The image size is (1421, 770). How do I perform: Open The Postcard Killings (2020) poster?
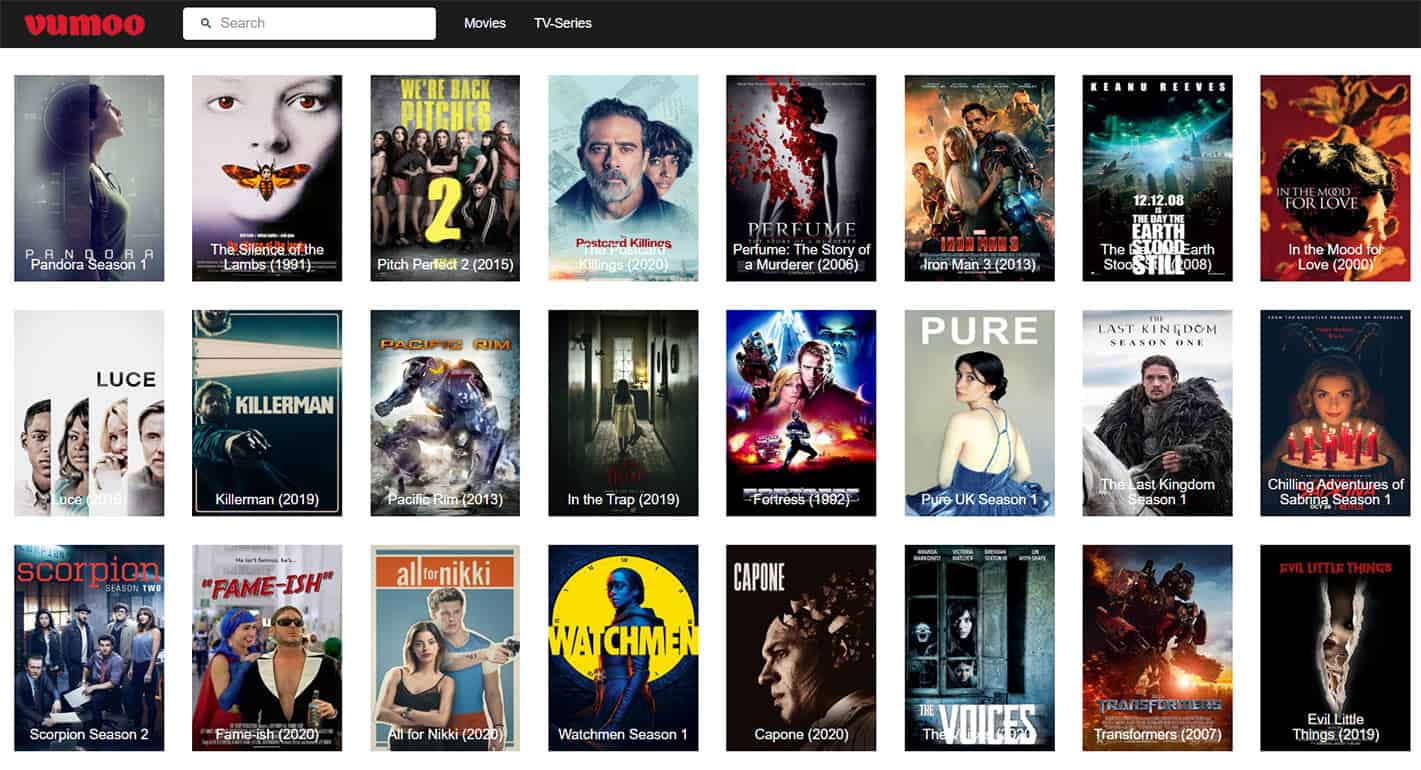pos(623,178)
